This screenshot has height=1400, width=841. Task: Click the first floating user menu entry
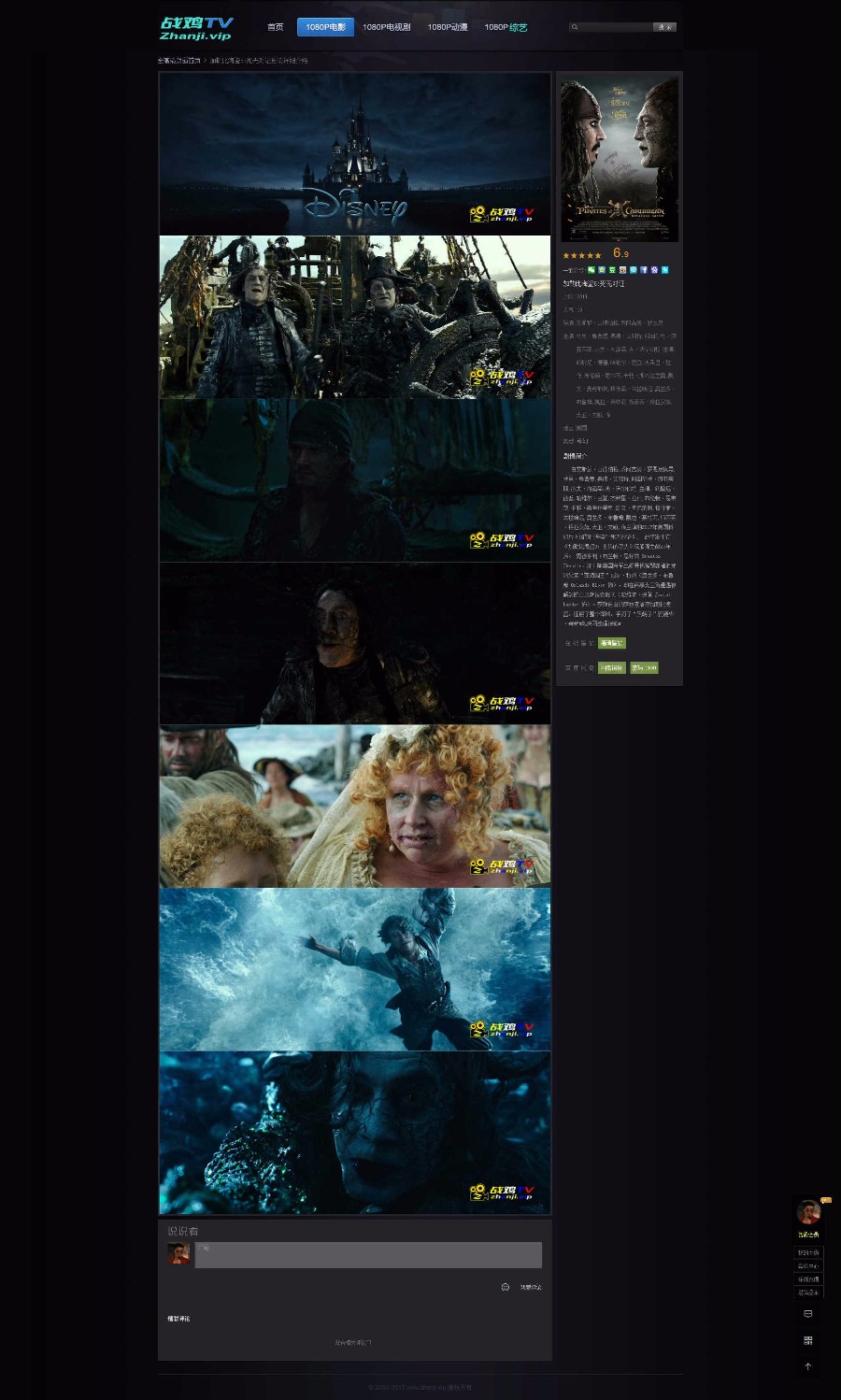click(808, 1252)
